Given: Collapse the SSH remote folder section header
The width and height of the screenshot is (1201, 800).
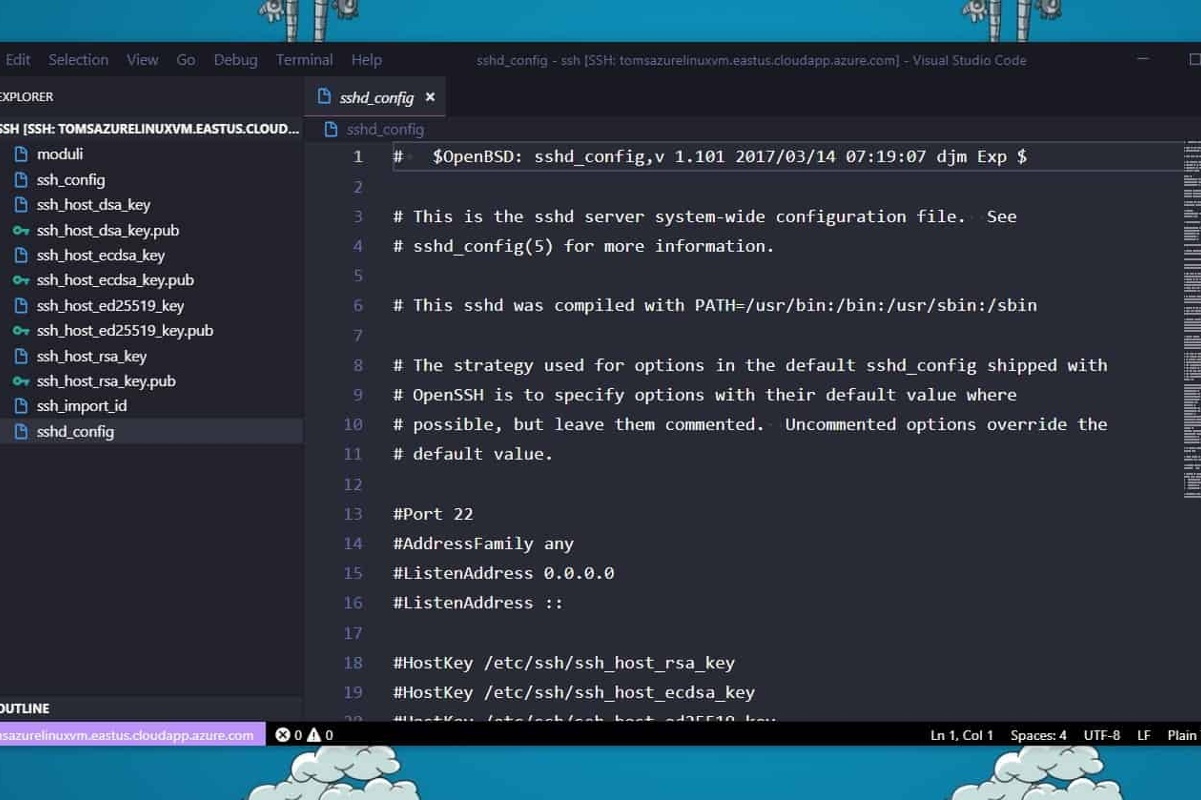Looking at the screenshot, I should point(151,129).
